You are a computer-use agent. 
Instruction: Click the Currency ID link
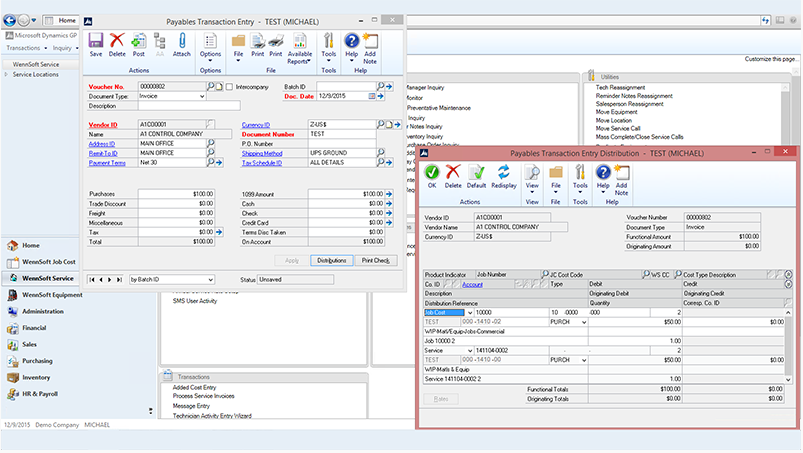tap(256, 125)
